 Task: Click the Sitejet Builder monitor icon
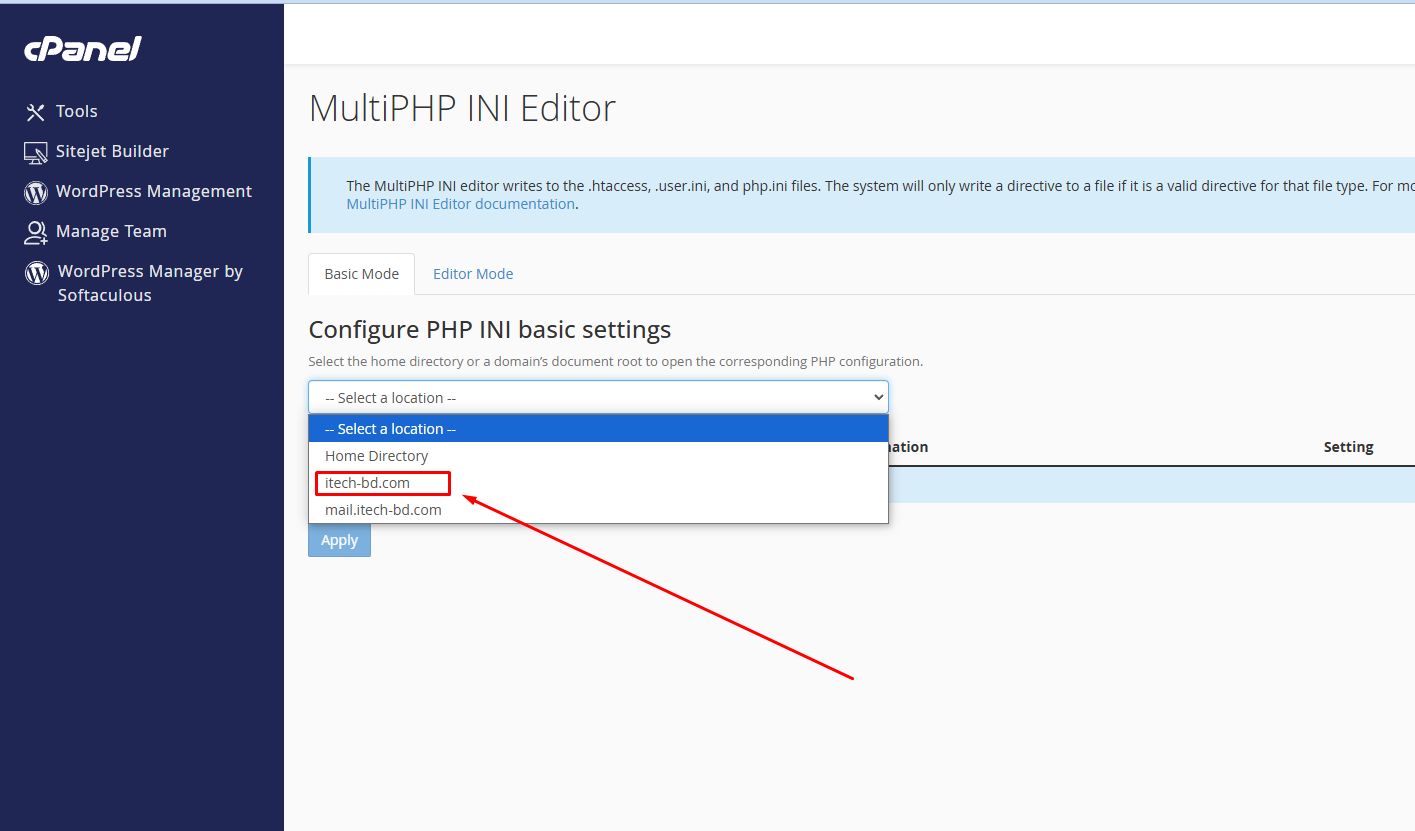point(36,152)
